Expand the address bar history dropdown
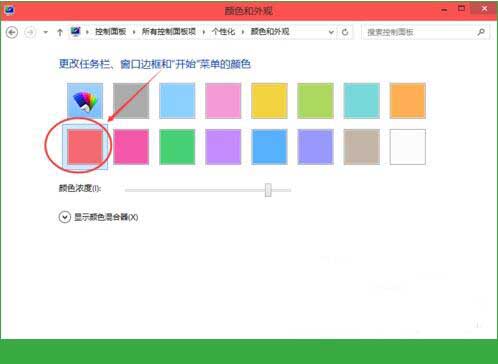 pyautogui.click(x=331, y=32)
